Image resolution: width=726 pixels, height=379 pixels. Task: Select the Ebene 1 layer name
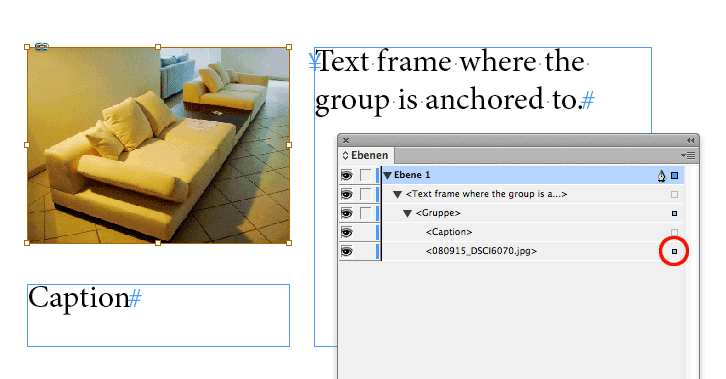click(412, 175)
